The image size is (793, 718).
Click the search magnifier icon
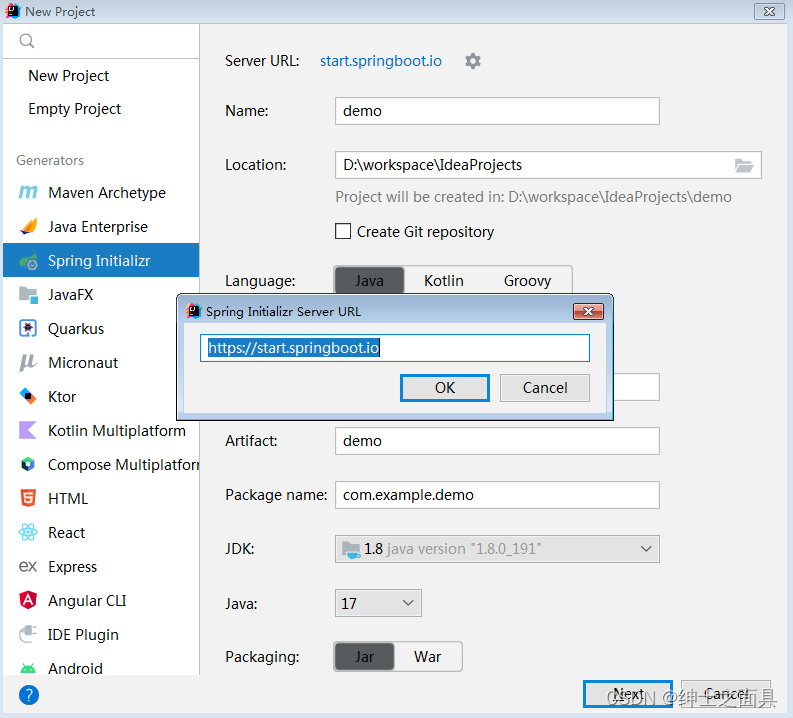click(x=27, y=40)
